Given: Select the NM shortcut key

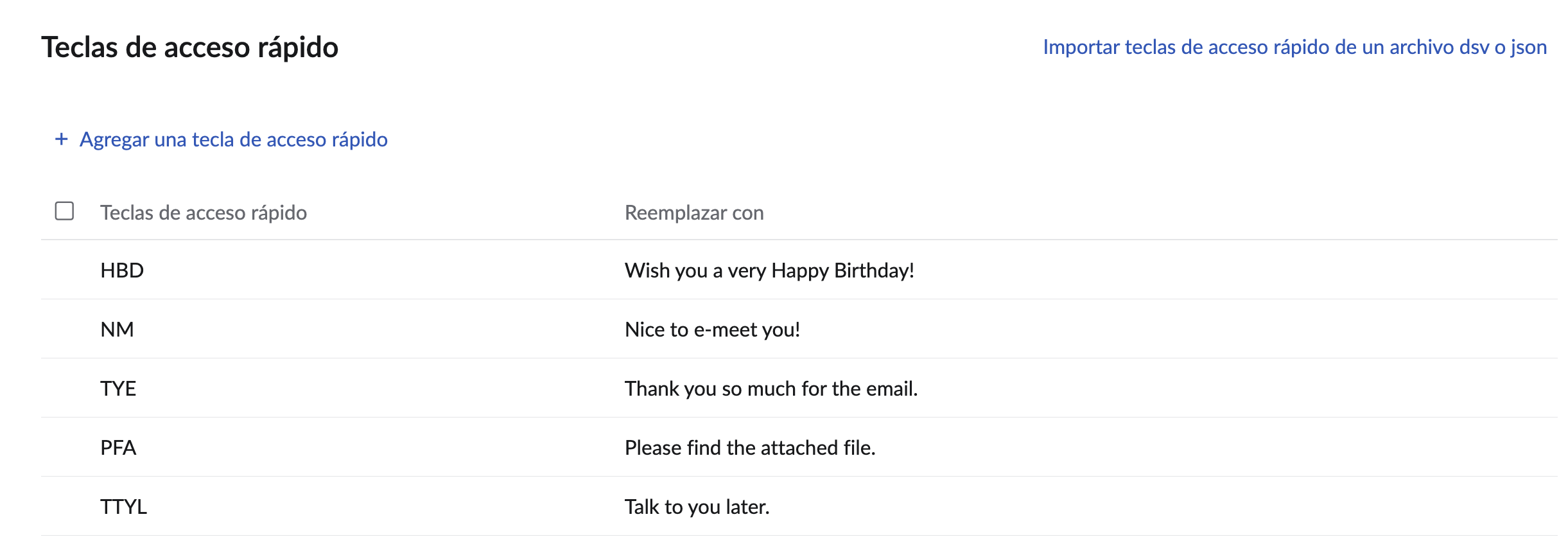Looking at the screenshot, I should (118, 330).
